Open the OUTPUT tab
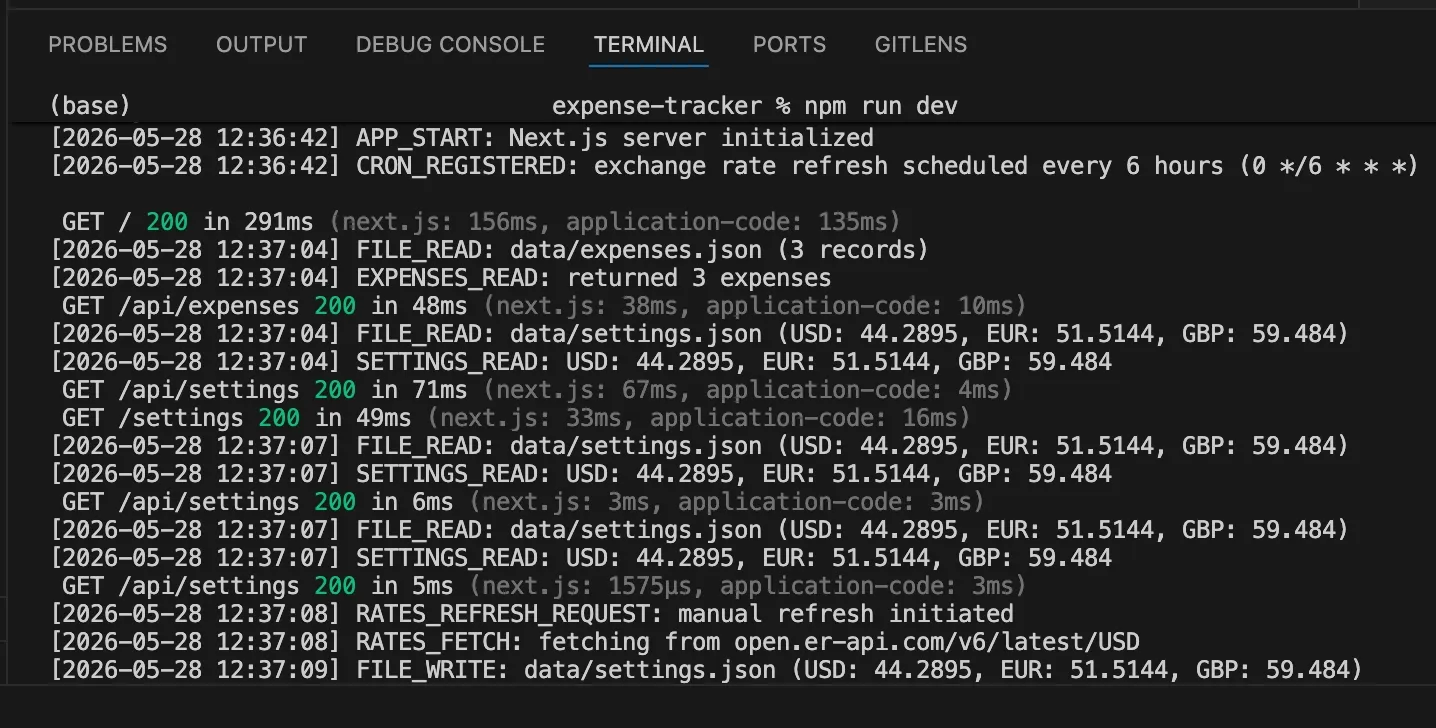 point(262,44)
